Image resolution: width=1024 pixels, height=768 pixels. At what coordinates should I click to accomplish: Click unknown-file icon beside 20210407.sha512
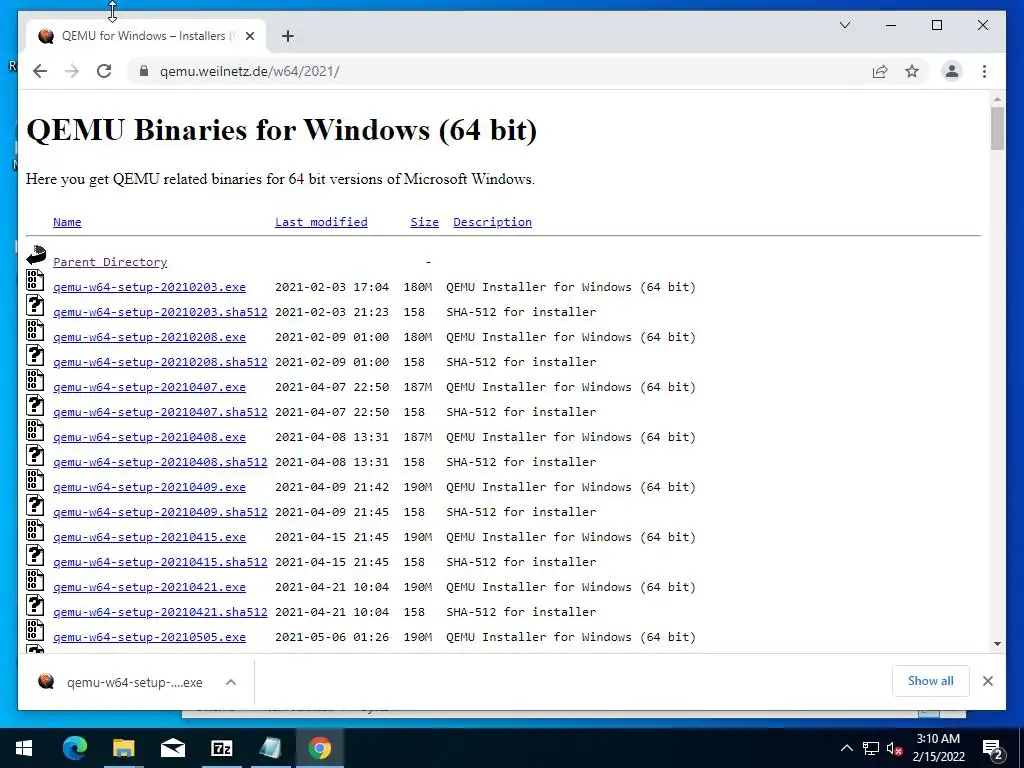click(x=35, y=405)
